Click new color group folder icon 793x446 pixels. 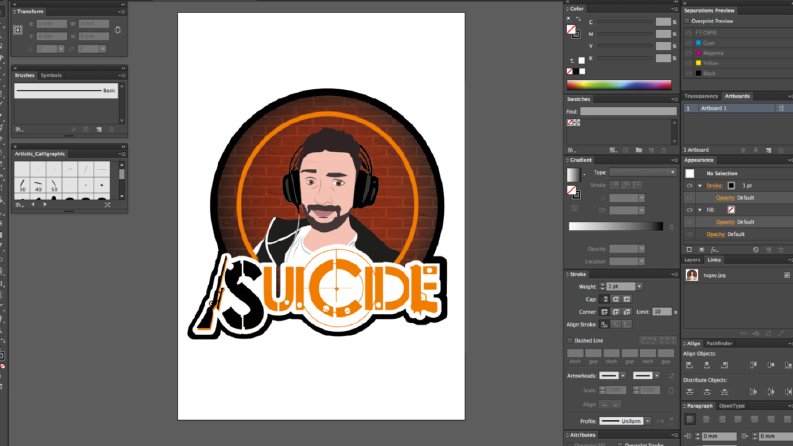click(x=639, y=150)
